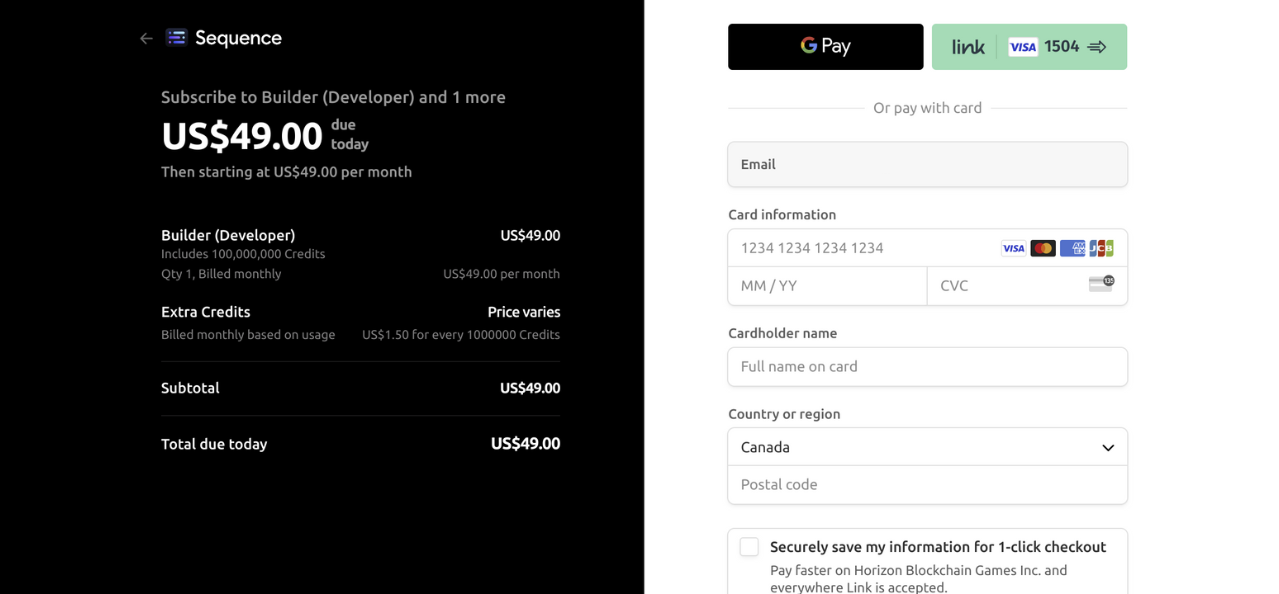
Task: Click the Postal code input field
Action: click(x=927, y=484)
